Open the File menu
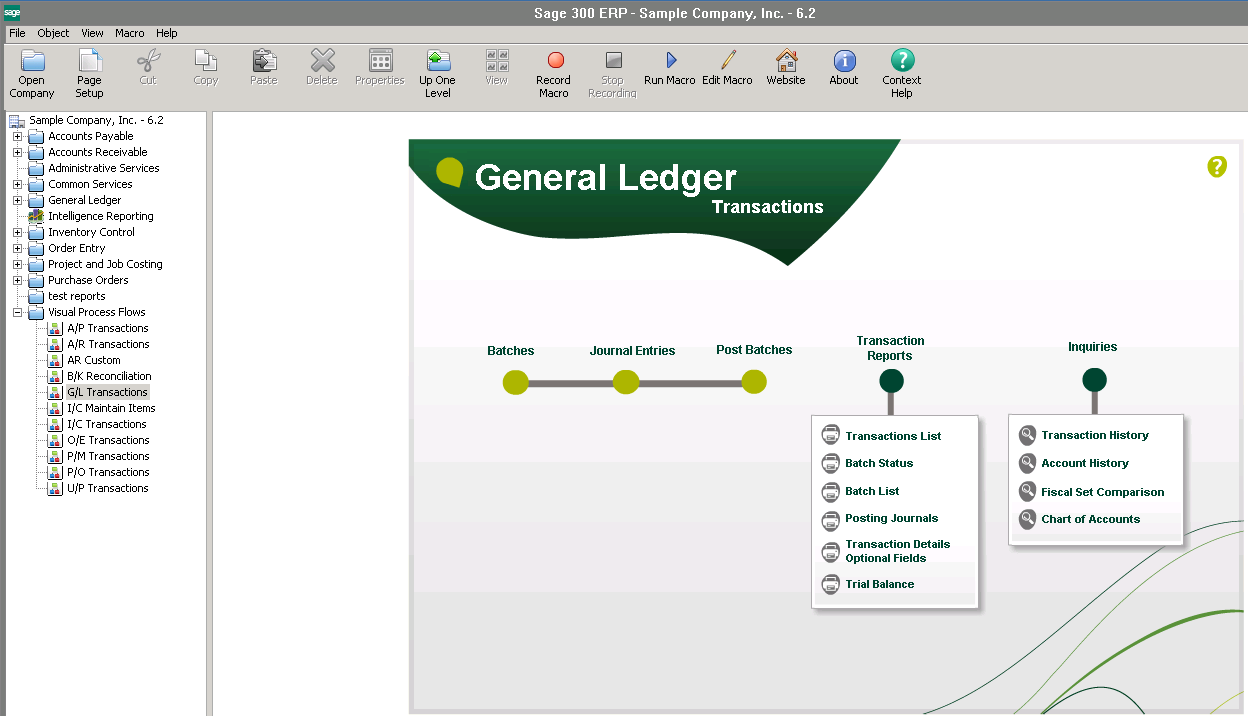The height and width of the screenshot is (716, 1248). pyautogui.click(x=17, y=33)
